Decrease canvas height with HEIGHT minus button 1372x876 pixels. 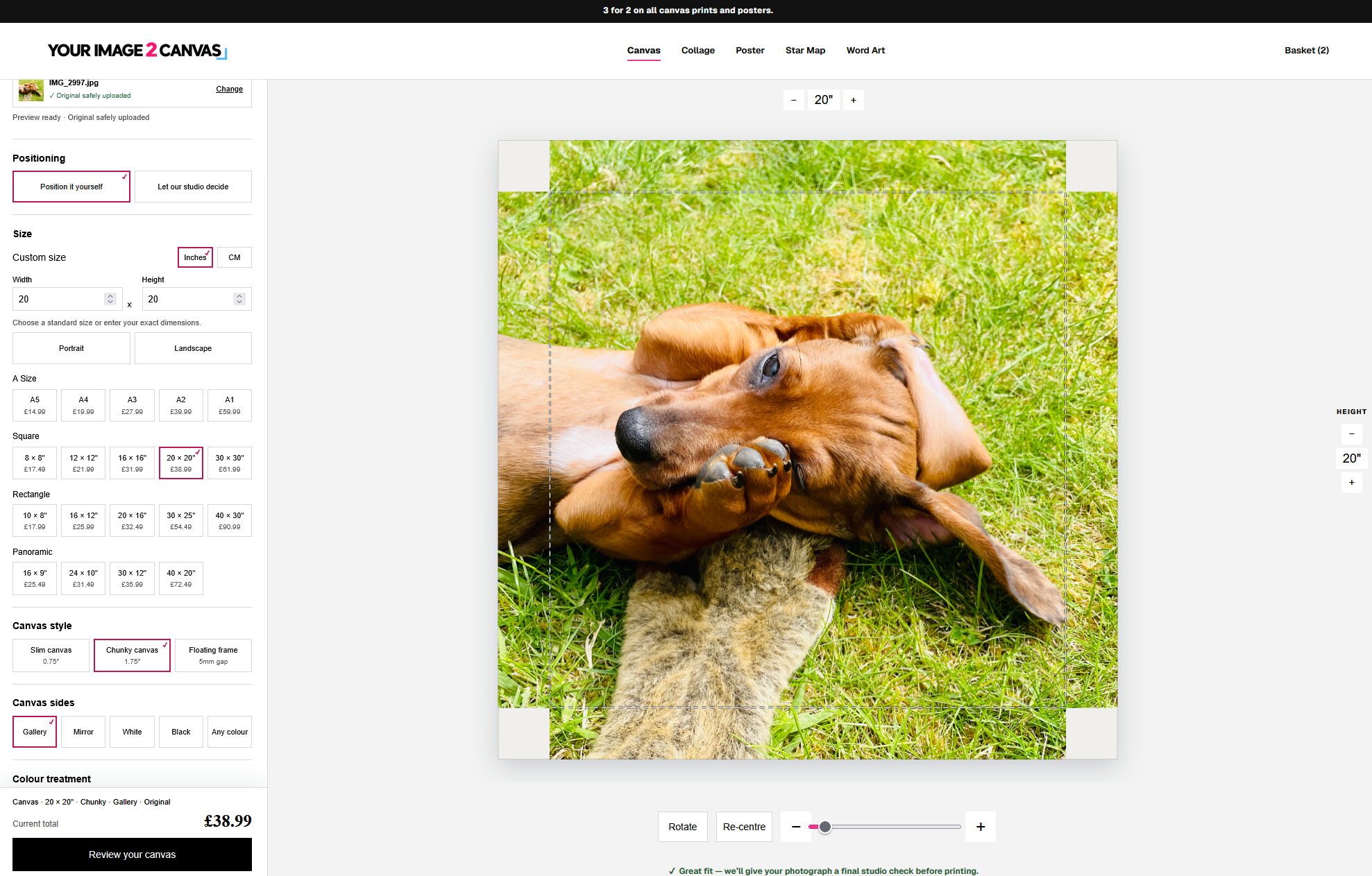click(1352, 434)
